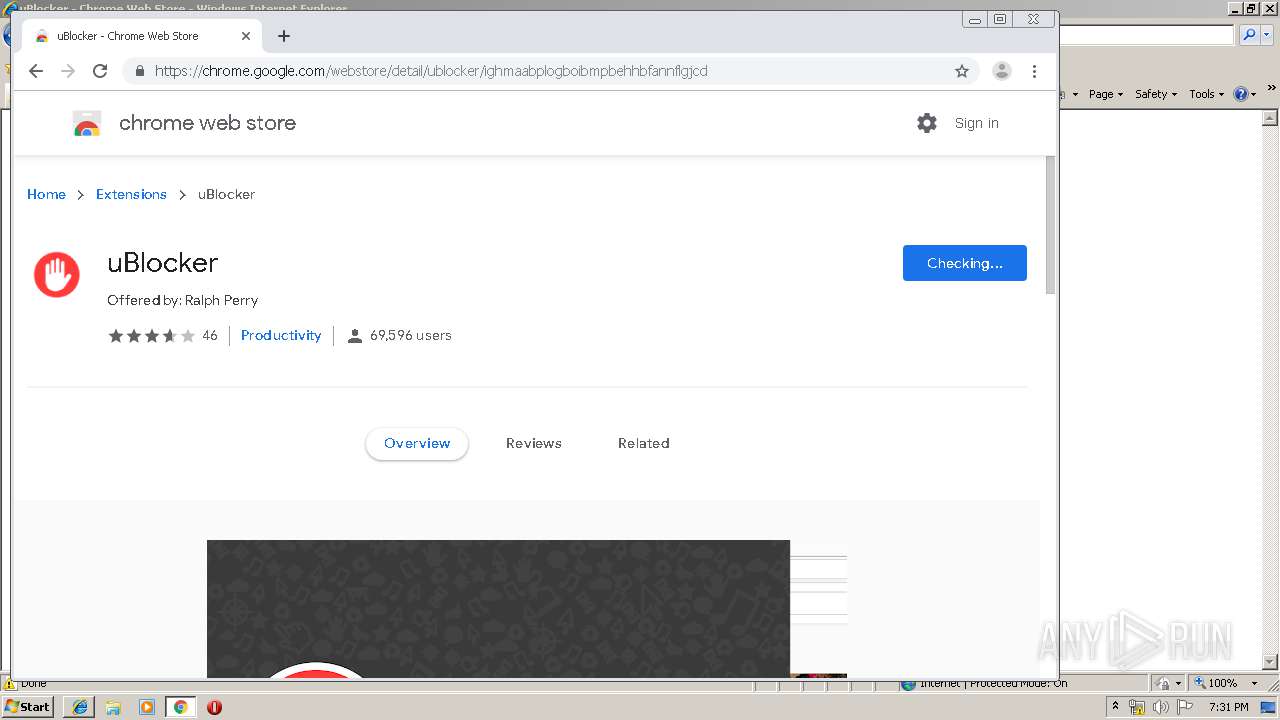Go to the Home breadcrumb
This screenshot has width=1280, height=720.
point(46,194)
